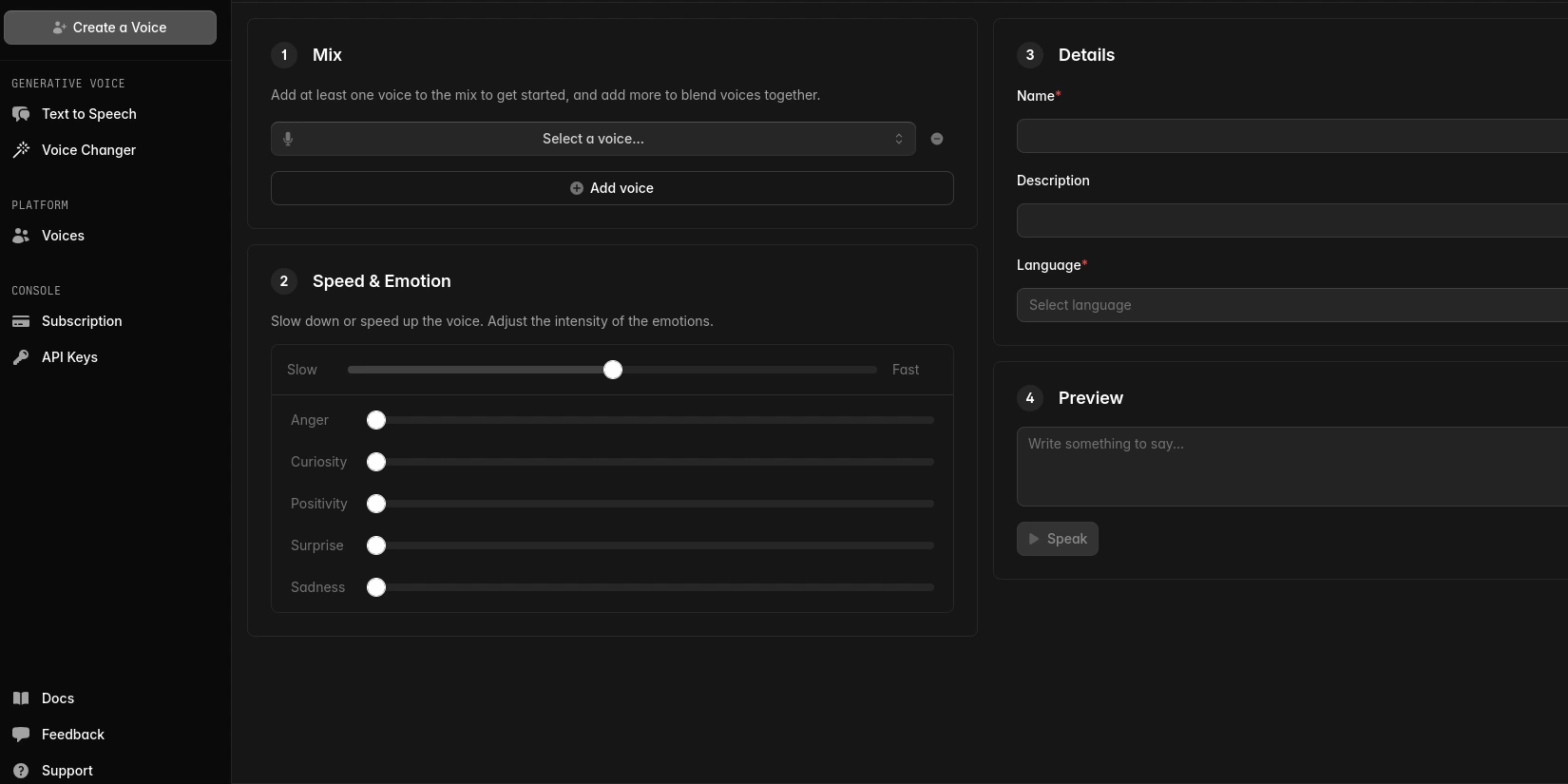Click the Subscription card icon

point(21,321)
